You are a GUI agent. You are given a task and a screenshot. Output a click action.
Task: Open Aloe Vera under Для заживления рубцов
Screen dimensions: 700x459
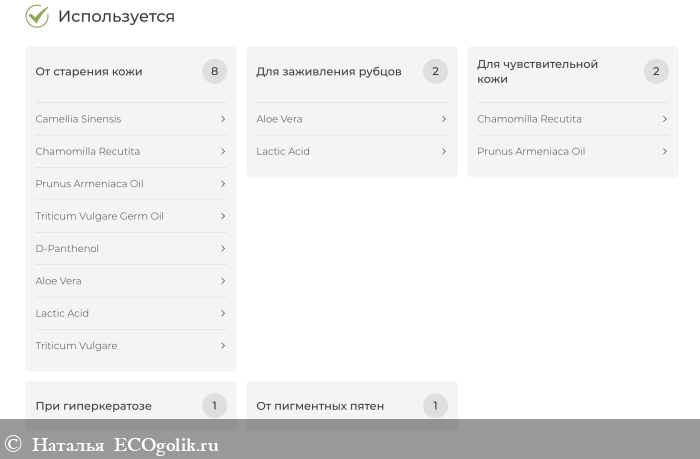[x=279, y=119]
